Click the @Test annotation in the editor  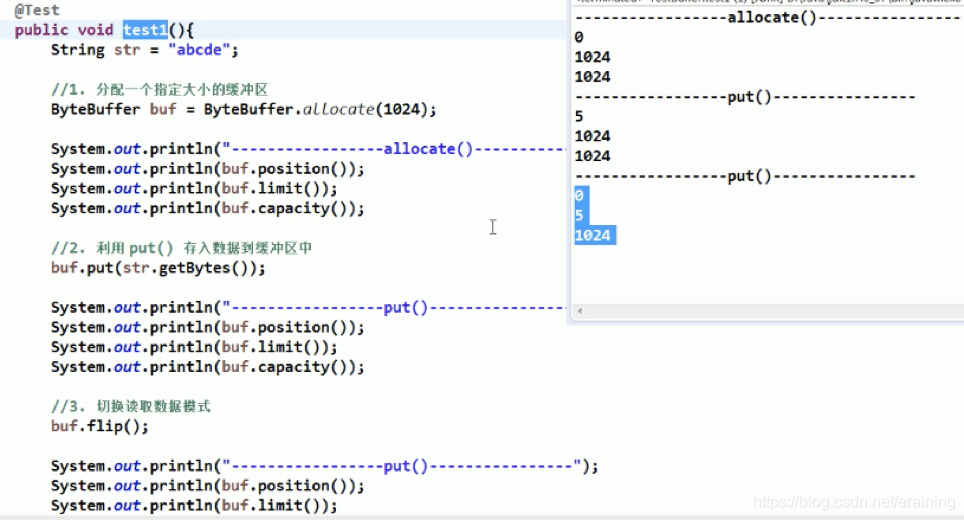pos(37,10)
